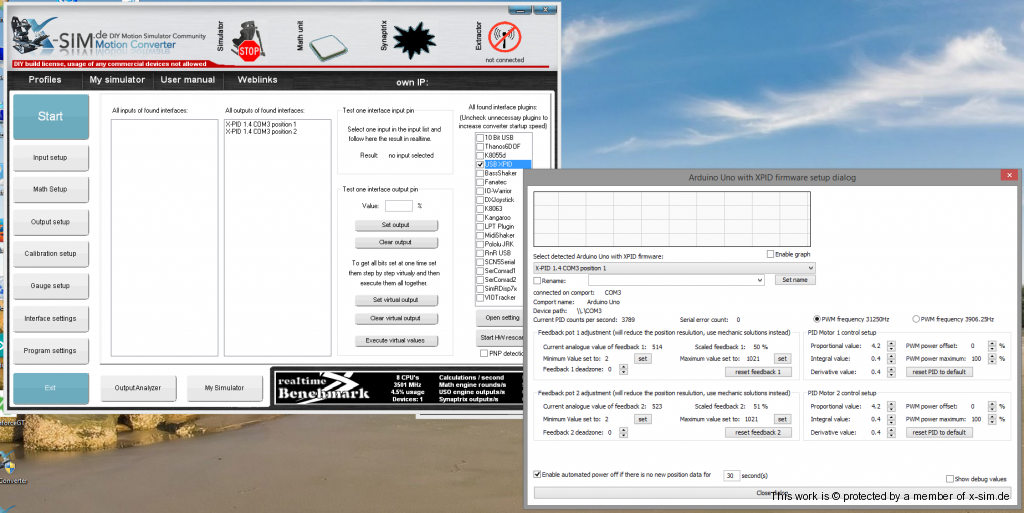Click Start HW rescan button
This screenshot has width=1024, height=513.
(x=502, y=337)
